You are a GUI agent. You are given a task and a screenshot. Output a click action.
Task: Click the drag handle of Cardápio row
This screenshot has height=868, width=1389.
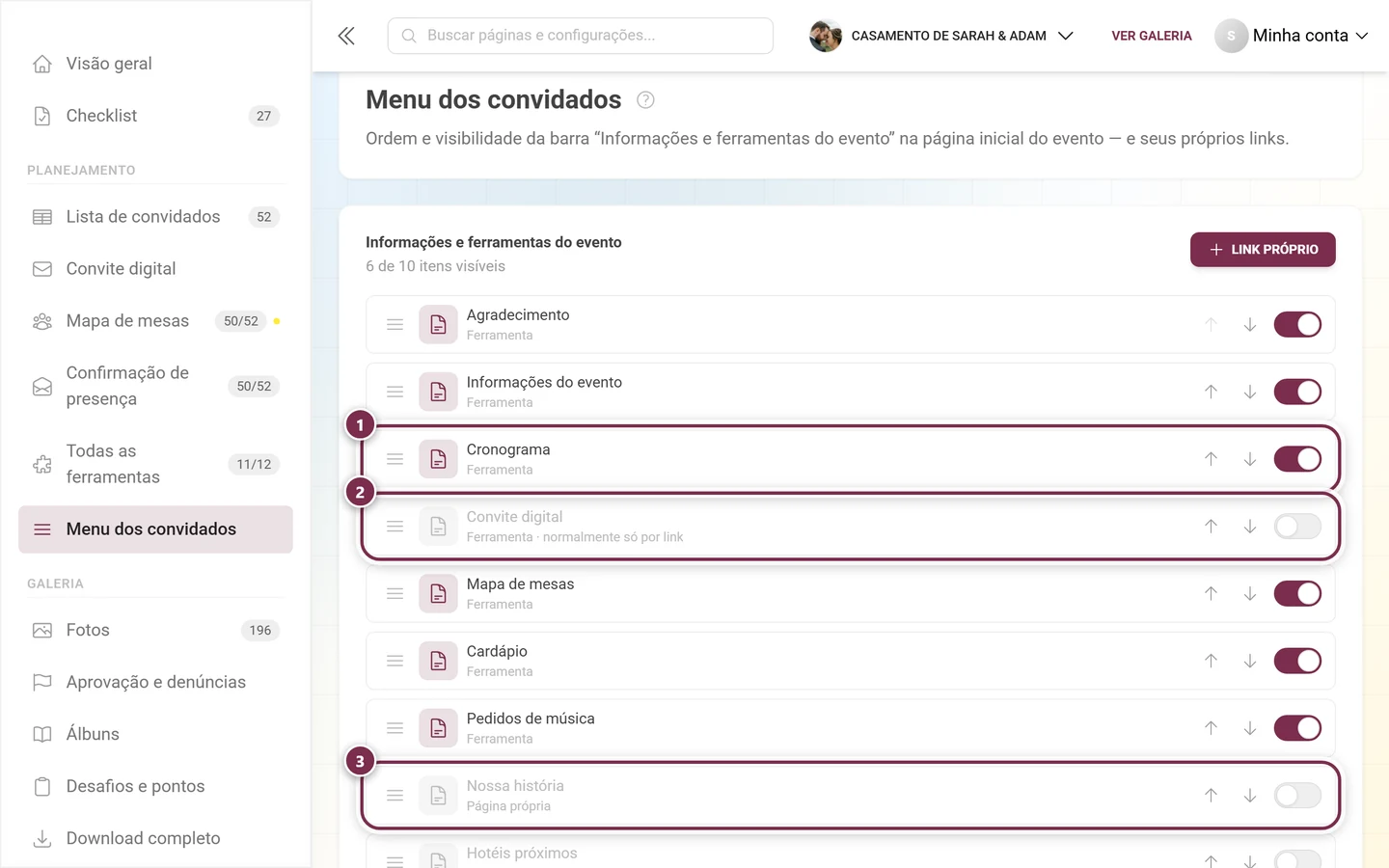click(x=395, y=662)
